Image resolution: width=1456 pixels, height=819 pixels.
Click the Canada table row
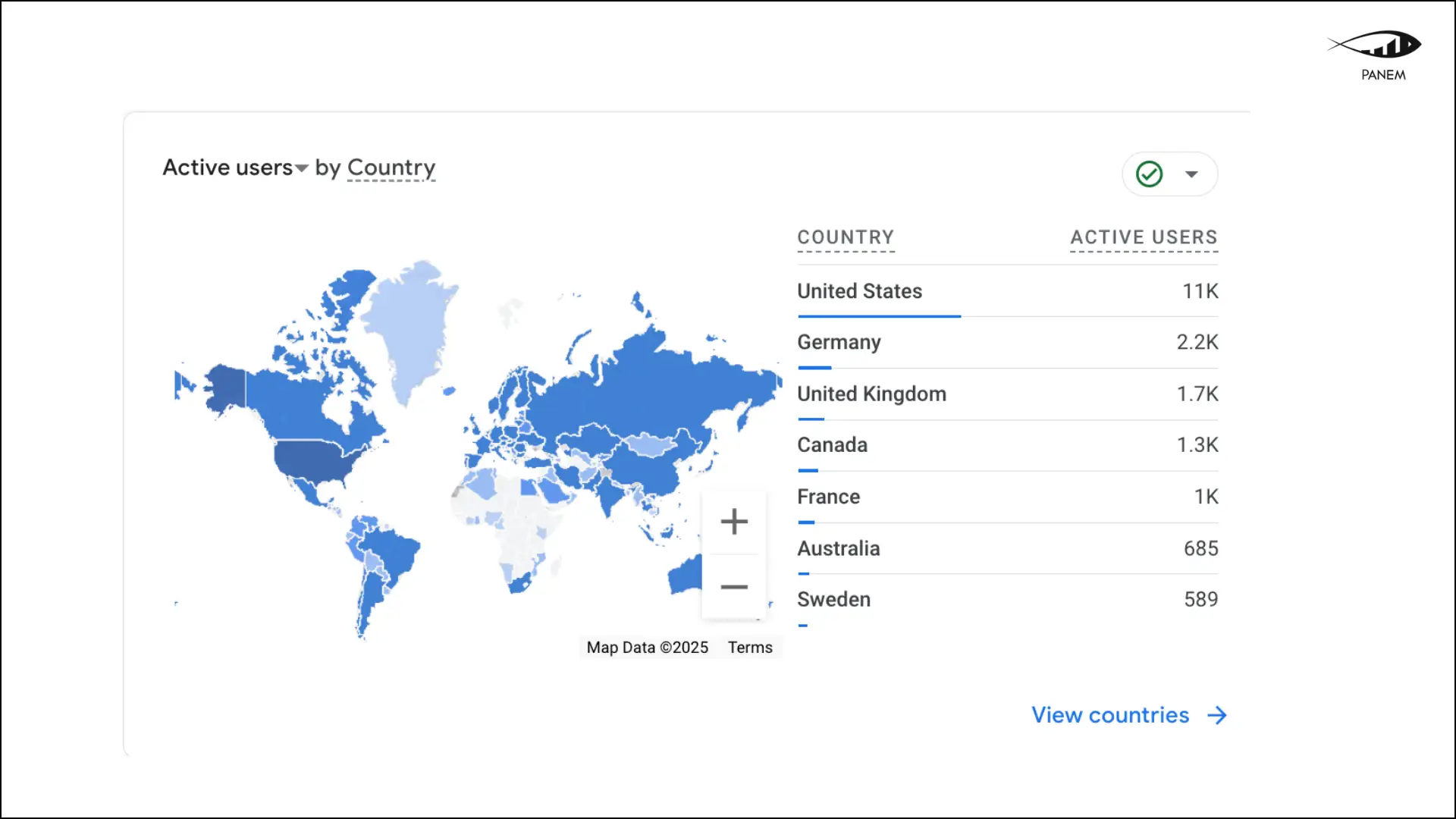pos(832,445)
